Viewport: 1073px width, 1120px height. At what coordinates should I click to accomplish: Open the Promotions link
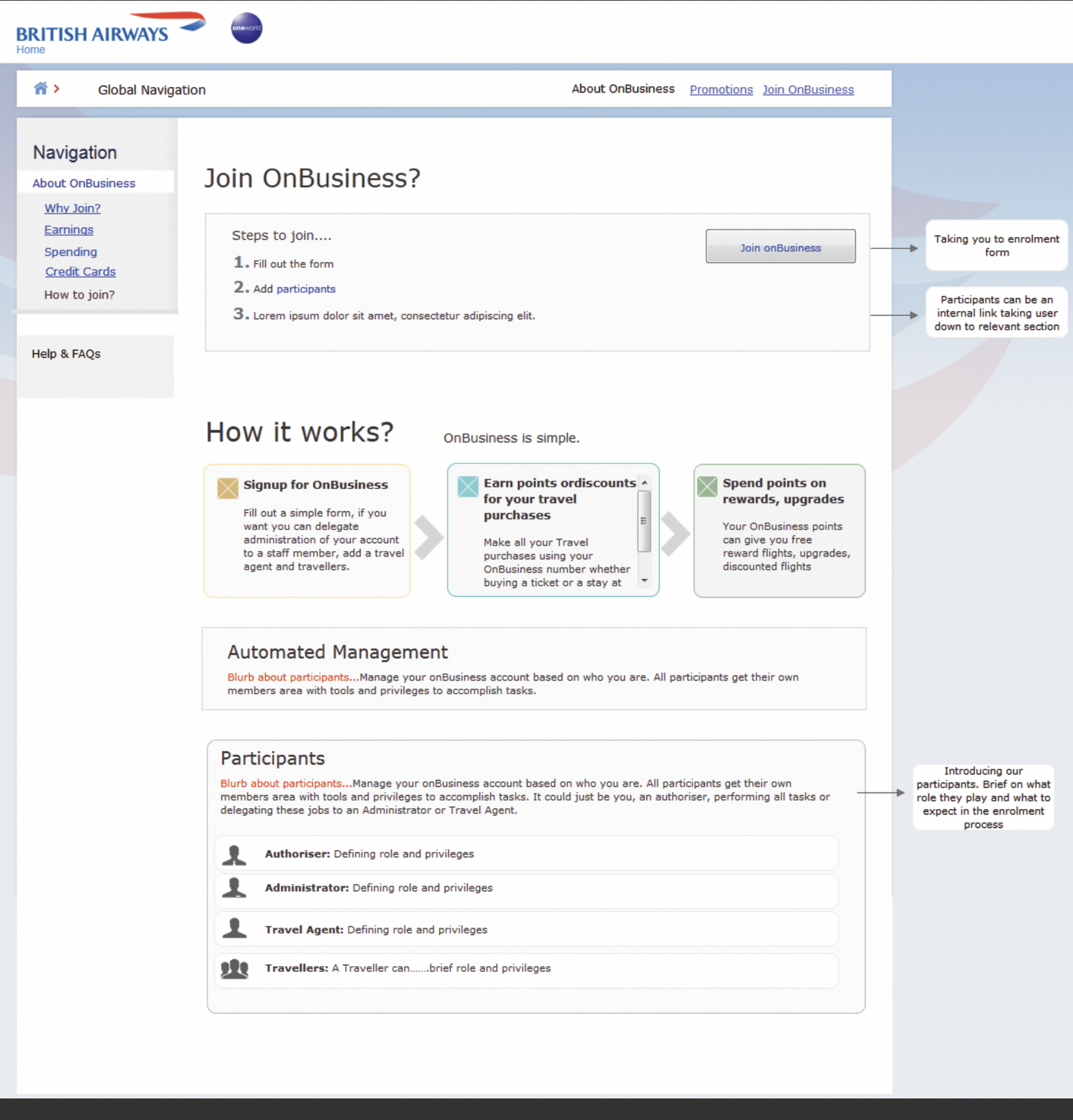tap(721, 90)
